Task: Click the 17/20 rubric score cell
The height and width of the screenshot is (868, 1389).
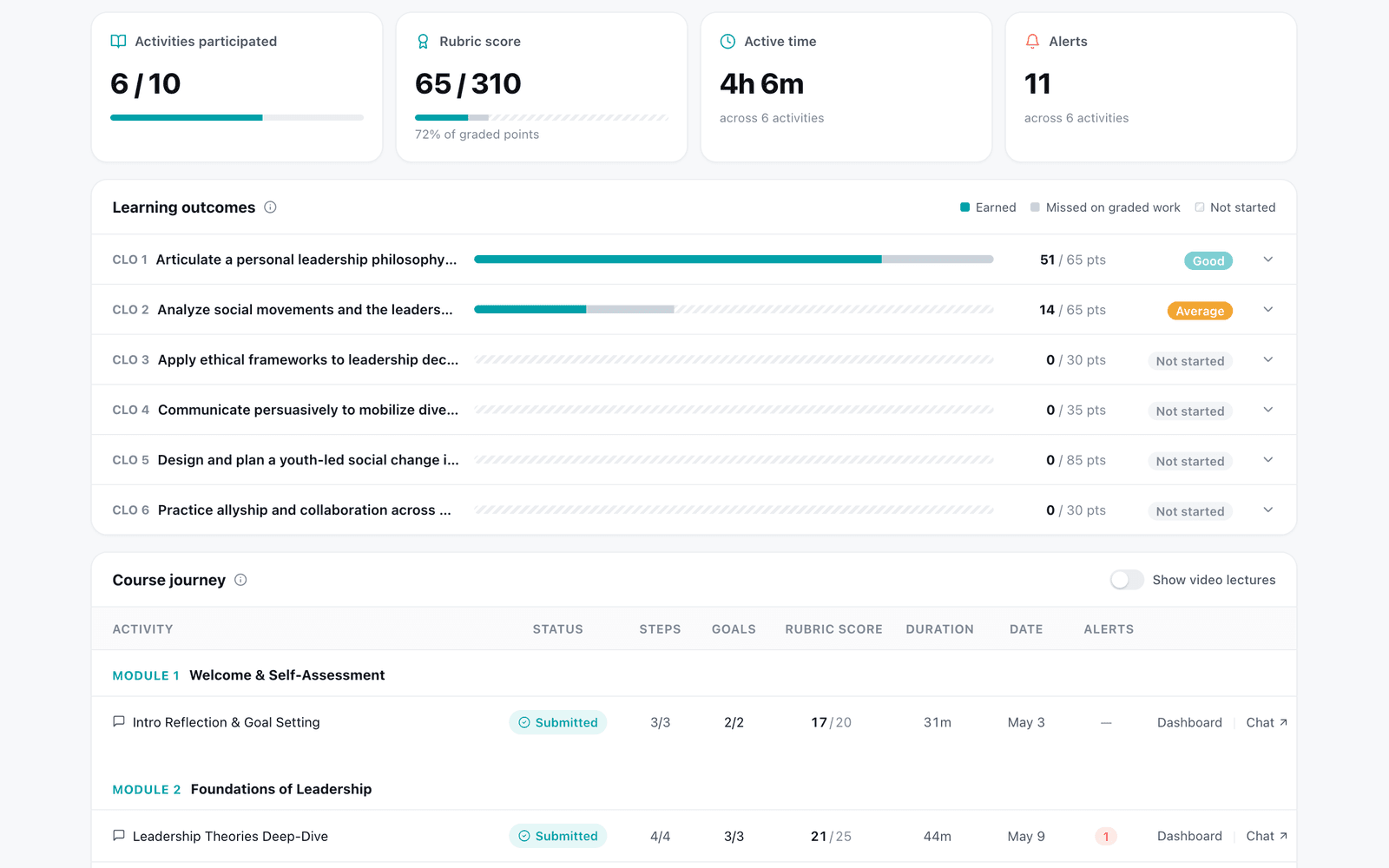Action: click(x=832, y=722)
